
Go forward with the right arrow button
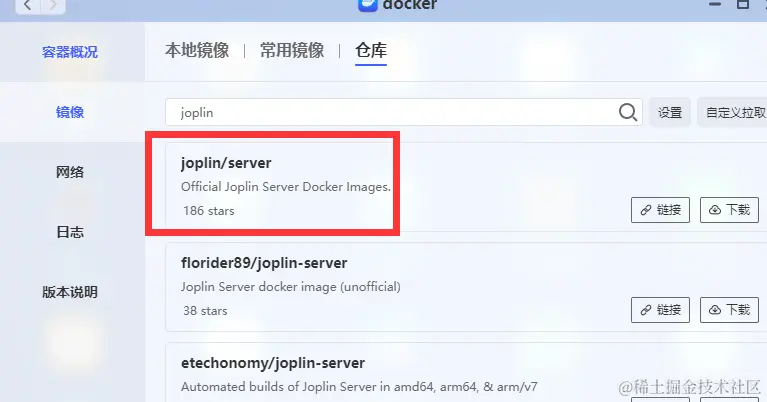[x=53, y=5]
